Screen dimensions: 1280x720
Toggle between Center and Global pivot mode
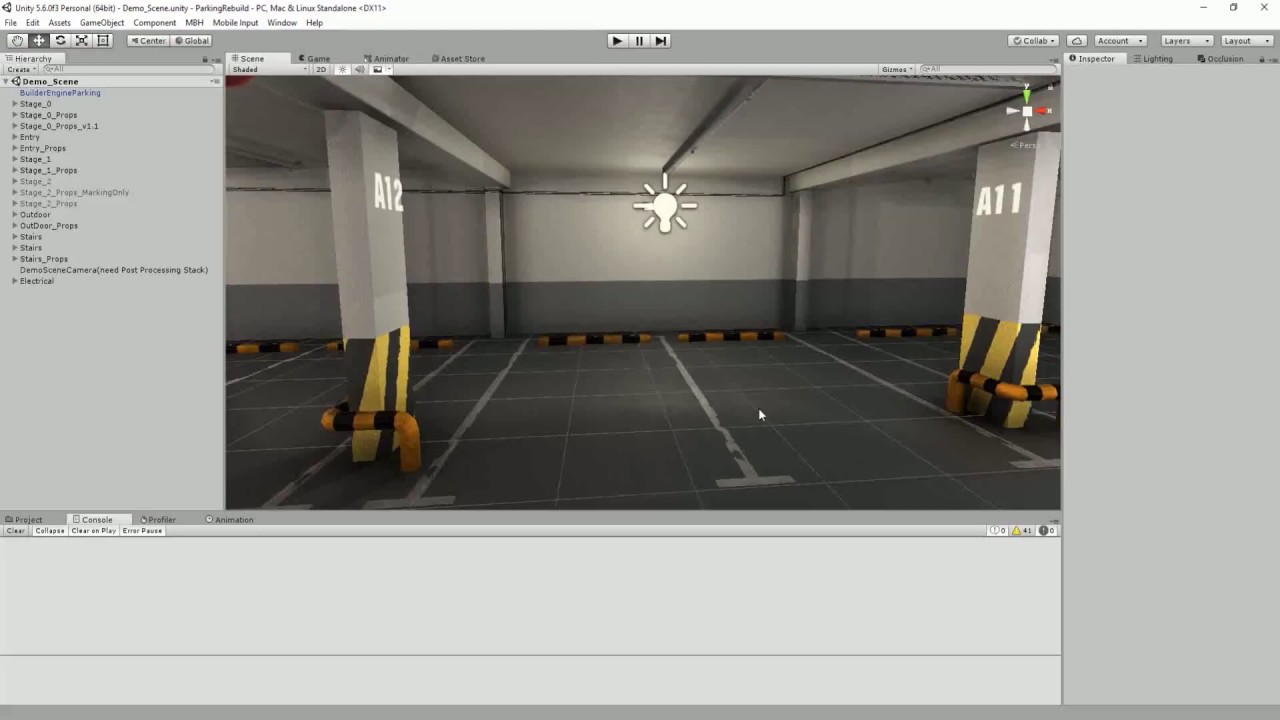point(148,40)
